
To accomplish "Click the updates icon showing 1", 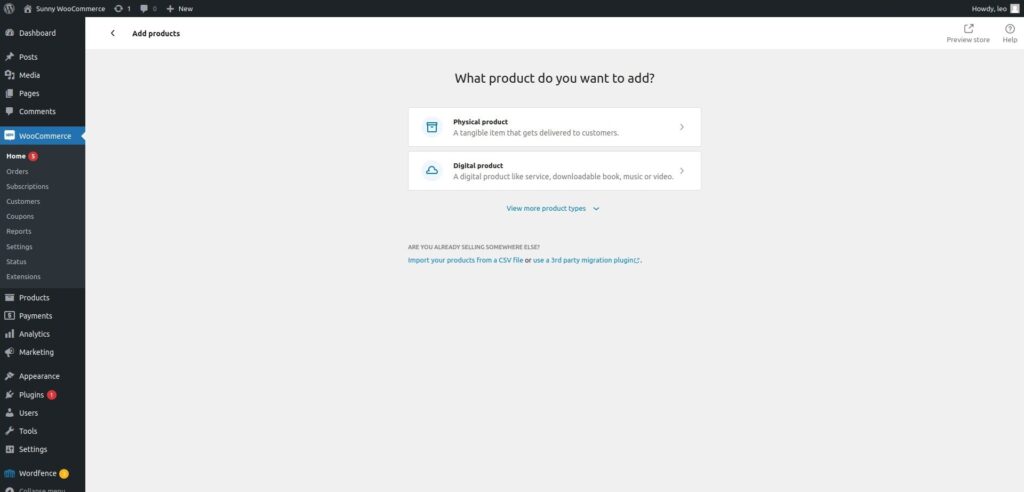I will click(122, 8).
